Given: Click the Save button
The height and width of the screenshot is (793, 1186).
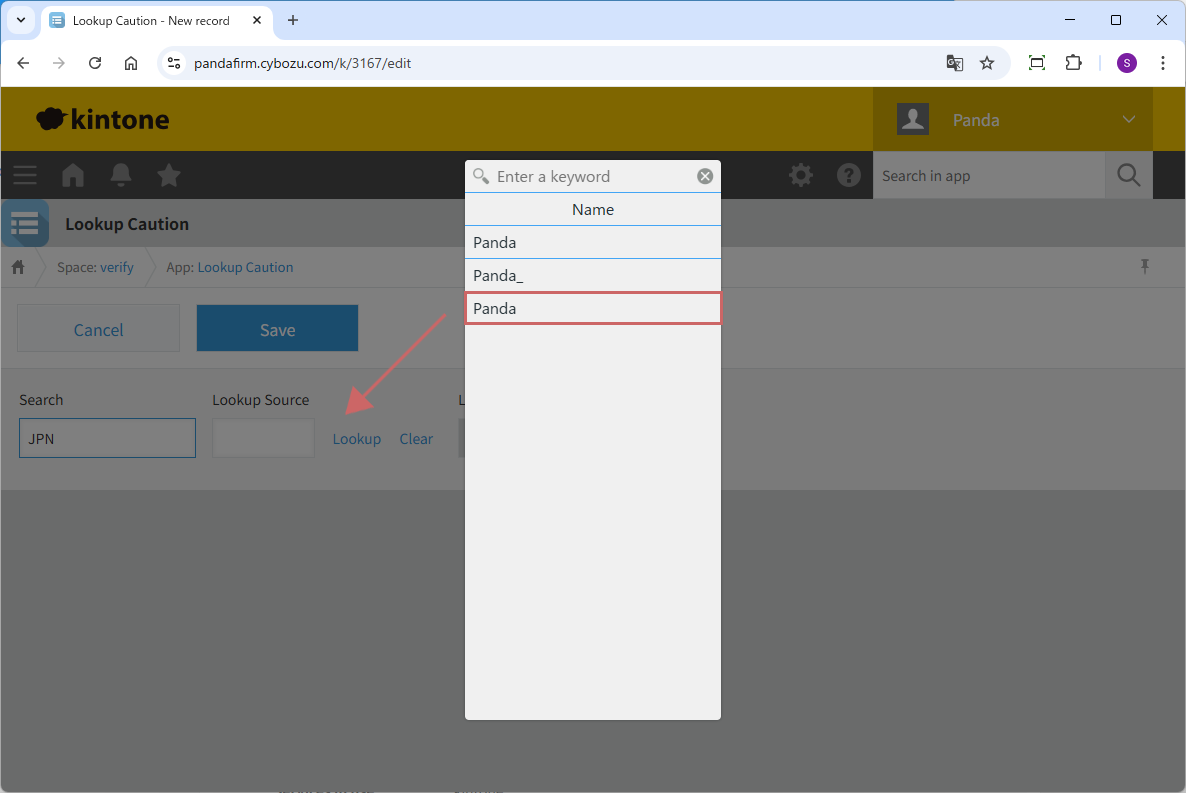Looking at the screenshot, I should click(x=277, y=329).
